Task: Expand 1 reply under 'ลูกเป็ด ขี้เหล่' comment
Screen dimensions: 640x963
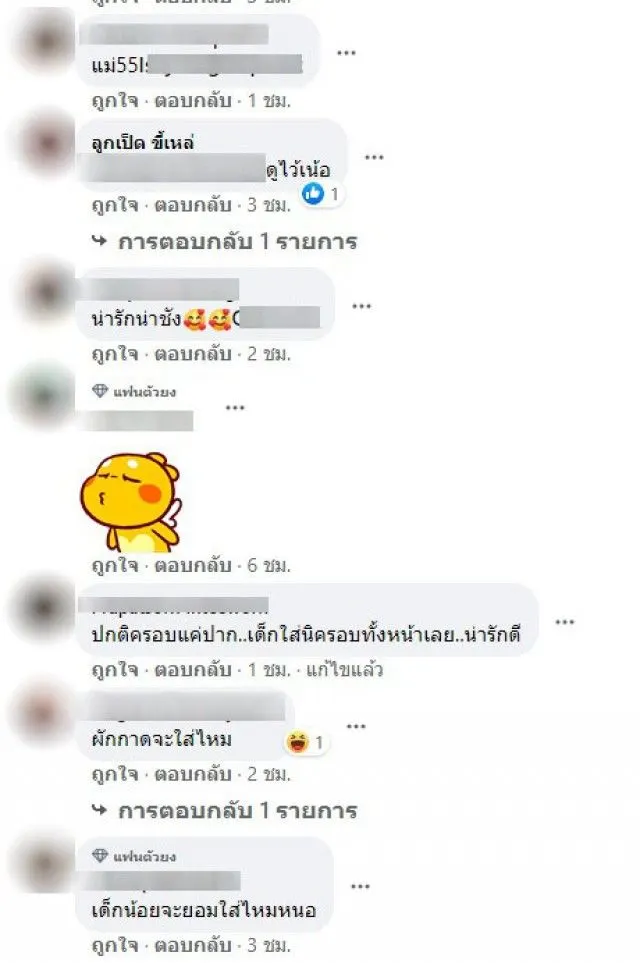Action: pos(225,241)
